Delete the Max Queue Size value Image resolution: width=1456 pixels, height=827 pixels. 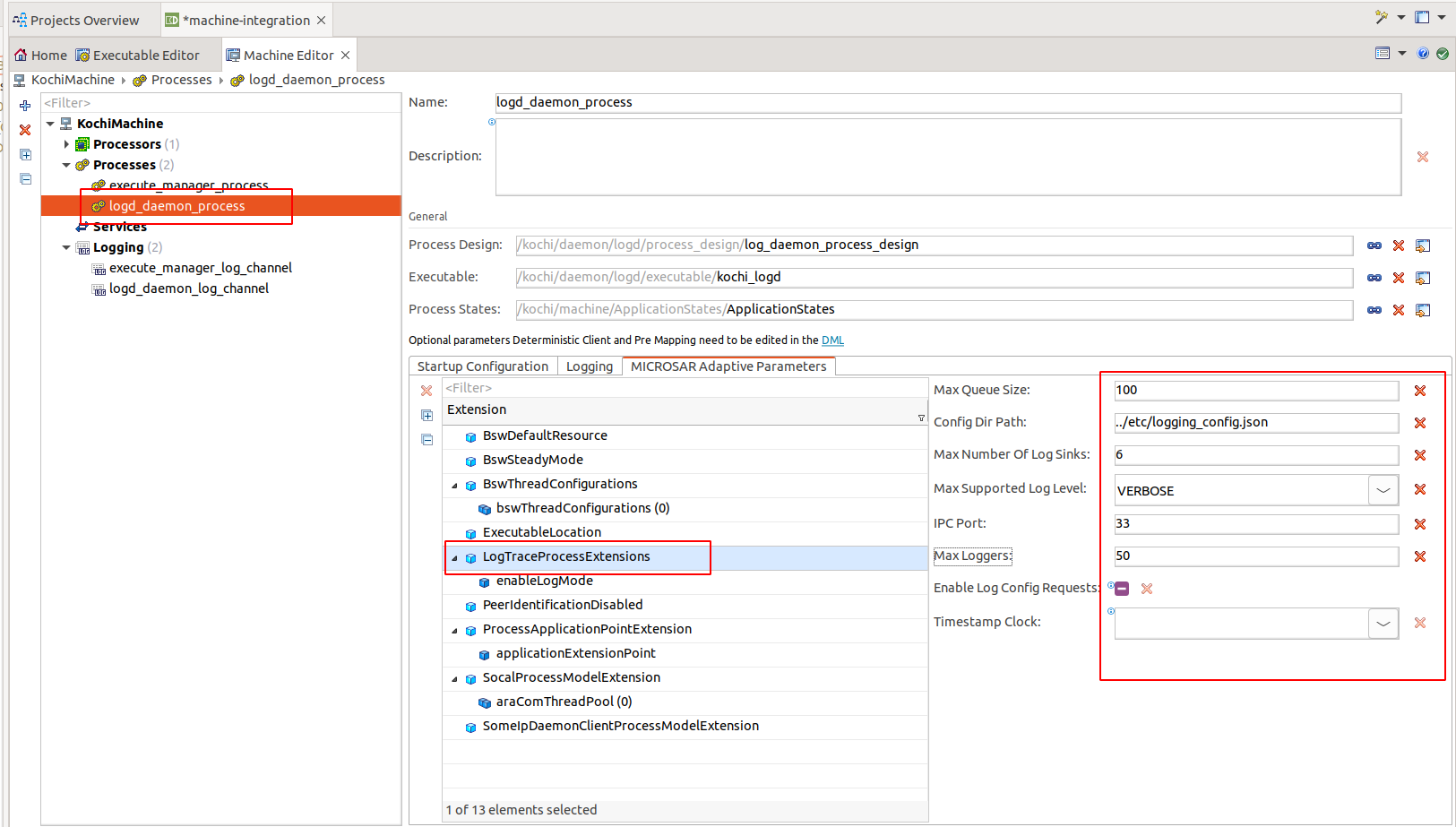click(x=1420, y=391)
